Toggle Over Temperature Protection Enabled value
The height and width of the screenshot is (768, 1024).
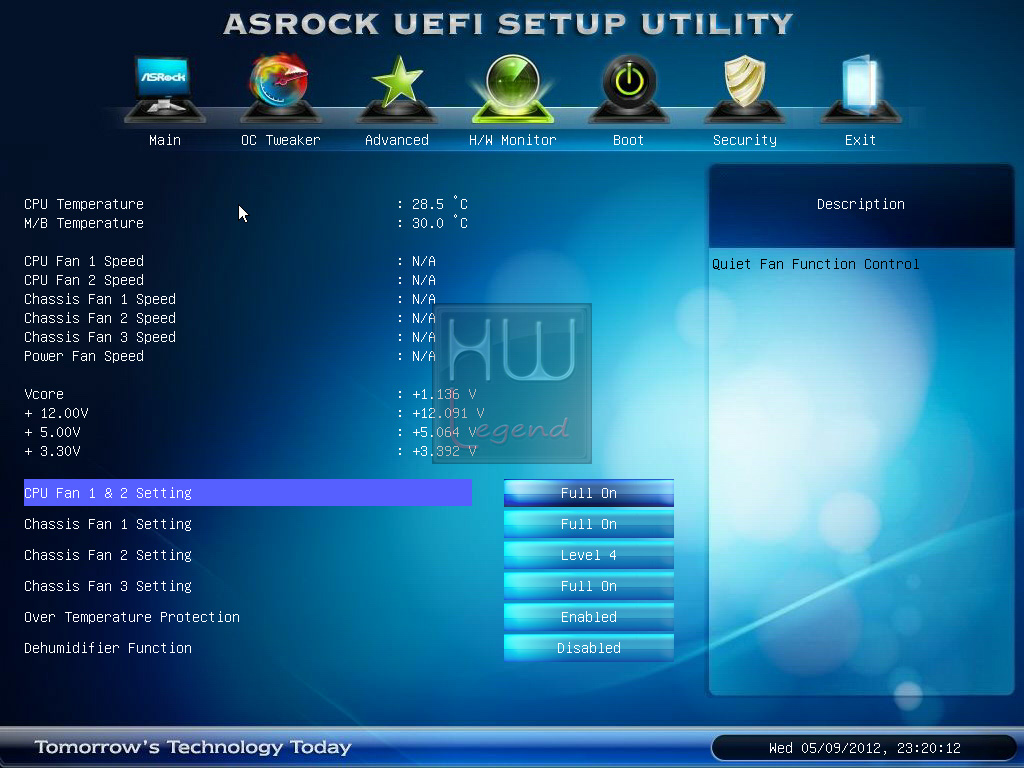tap(588, 617)
